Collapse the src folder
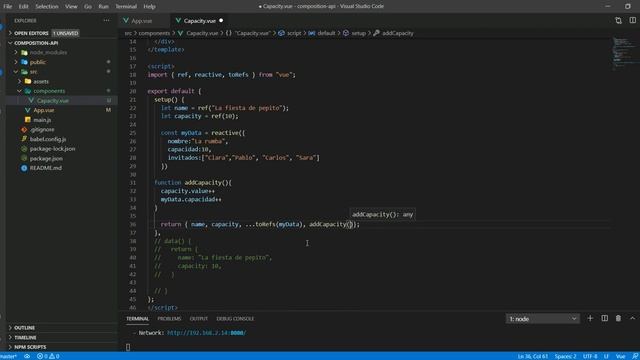This screenshot has height=360, width=640. pos(33,72)
